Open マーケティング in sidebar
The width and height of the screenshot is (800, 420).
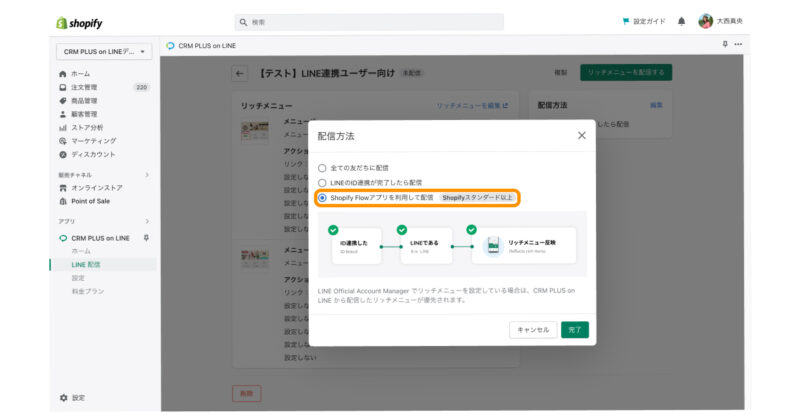[94, 141]
